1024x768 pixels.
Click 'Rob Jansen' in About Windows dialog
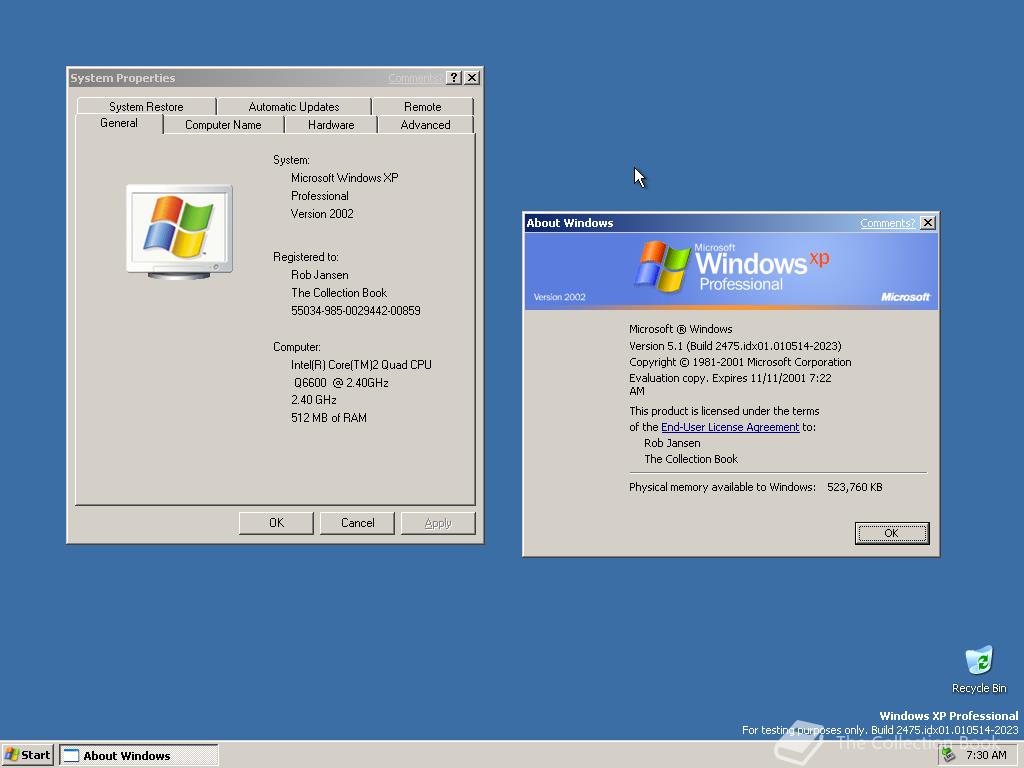[x=672, y=443]
